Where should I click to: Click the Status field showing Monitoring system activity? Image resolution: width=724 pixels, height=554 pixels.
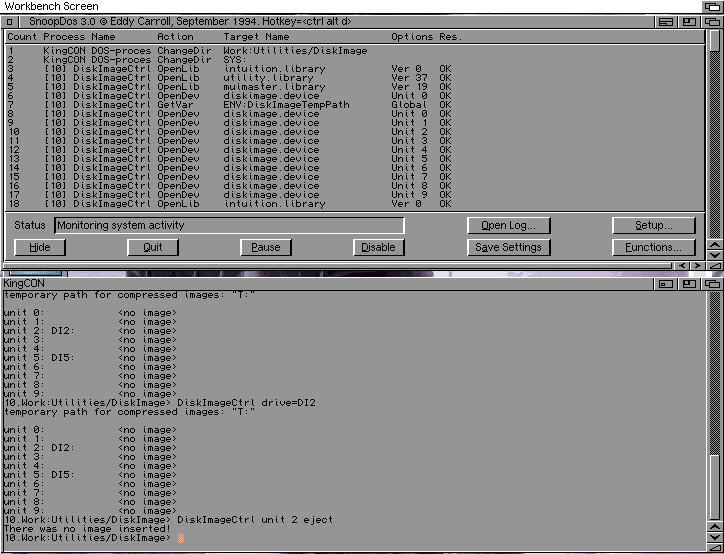(229, 225)
